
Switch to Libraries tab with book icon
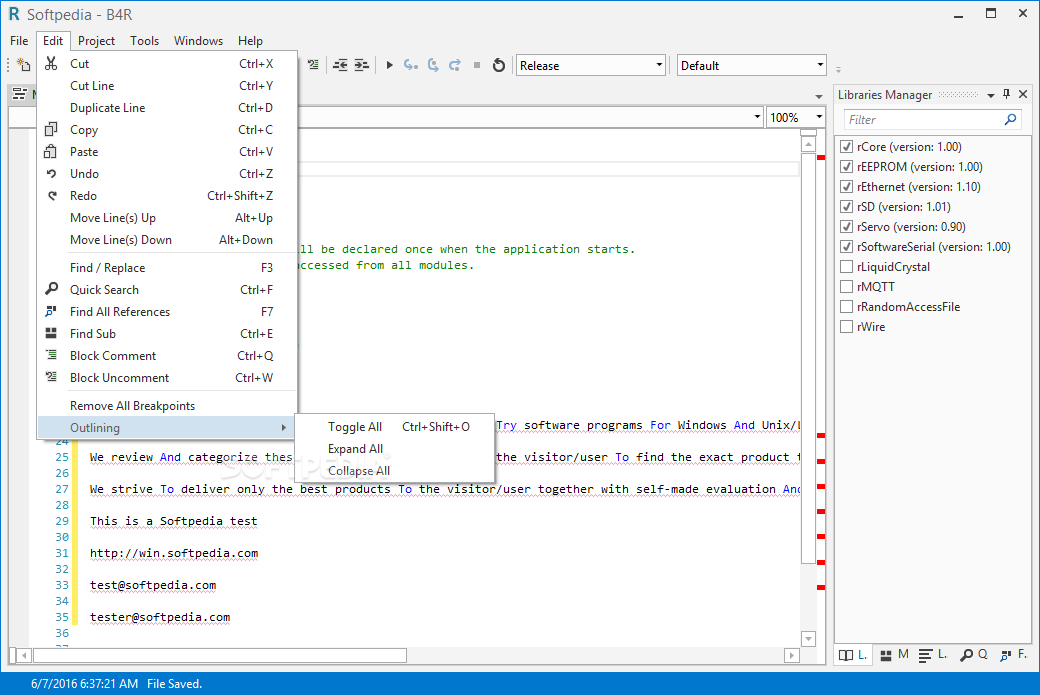[x=853, y=655]
